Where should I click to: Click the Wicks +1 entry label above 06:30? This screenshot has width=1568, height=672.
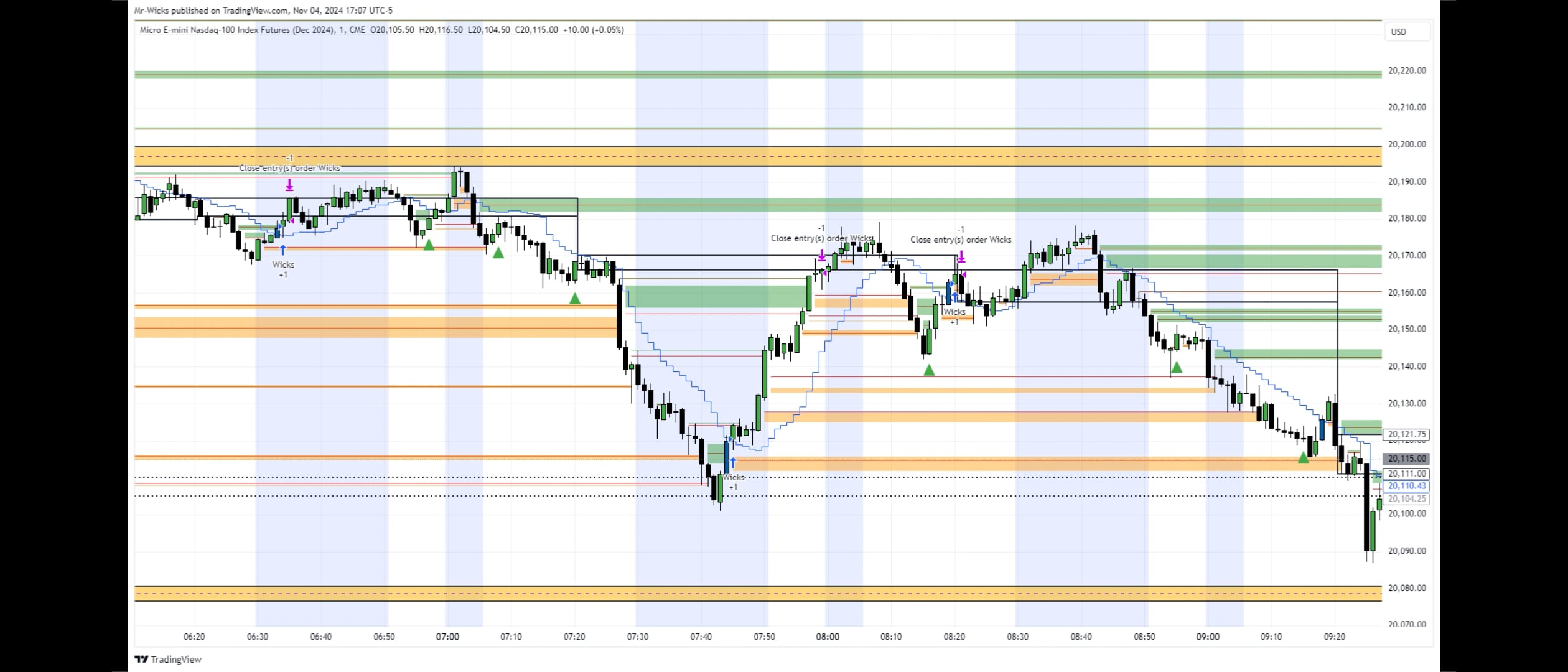click(x=283, y=269)
